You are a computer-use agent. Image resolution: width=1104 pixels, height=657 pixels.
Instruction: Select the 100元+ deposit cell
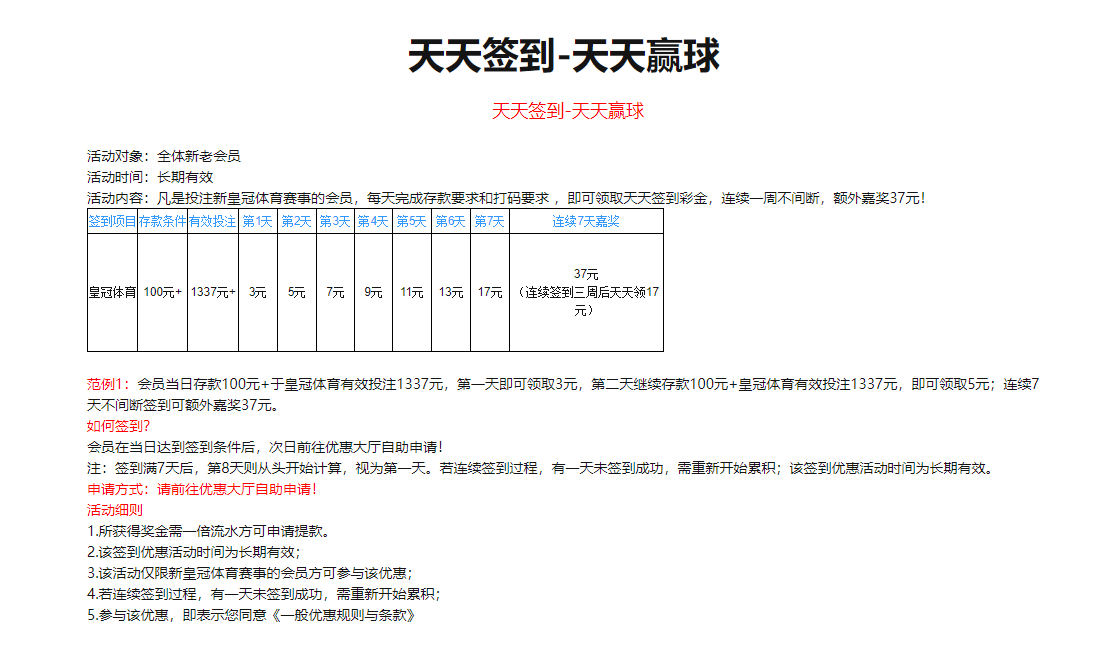click(163, 292)
